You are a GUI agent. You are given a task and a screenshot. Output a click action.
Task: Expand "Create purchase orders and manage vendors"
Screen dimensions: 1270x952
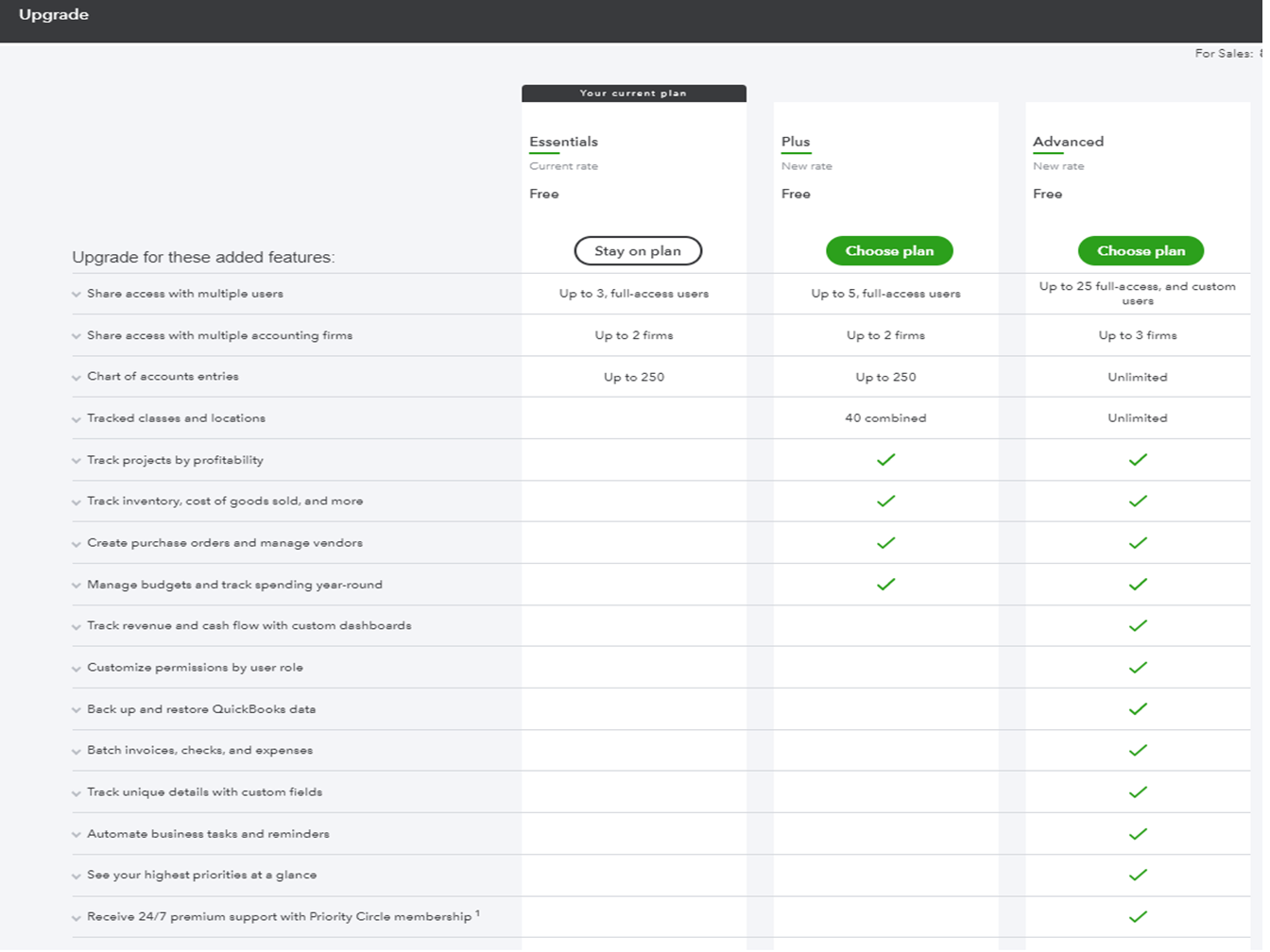[77, 542]
